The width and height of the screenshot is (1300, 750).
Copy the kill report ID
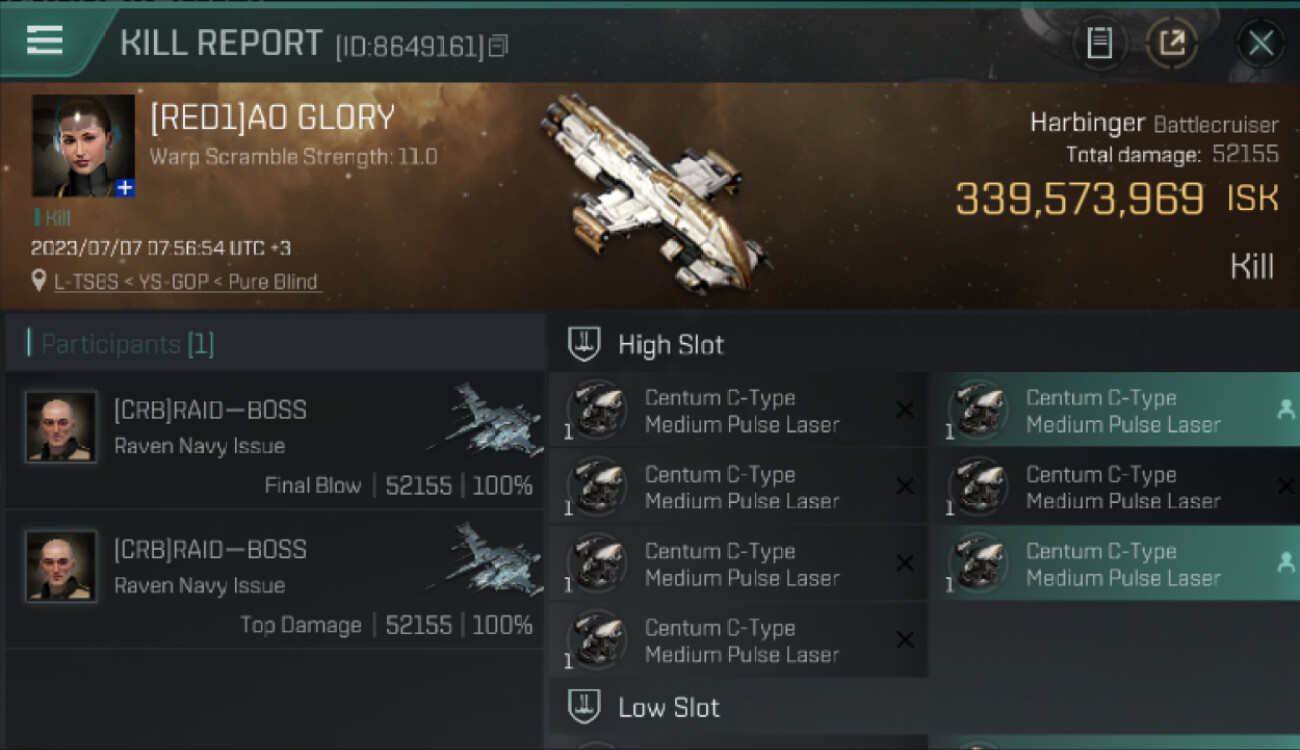[498, 45]
